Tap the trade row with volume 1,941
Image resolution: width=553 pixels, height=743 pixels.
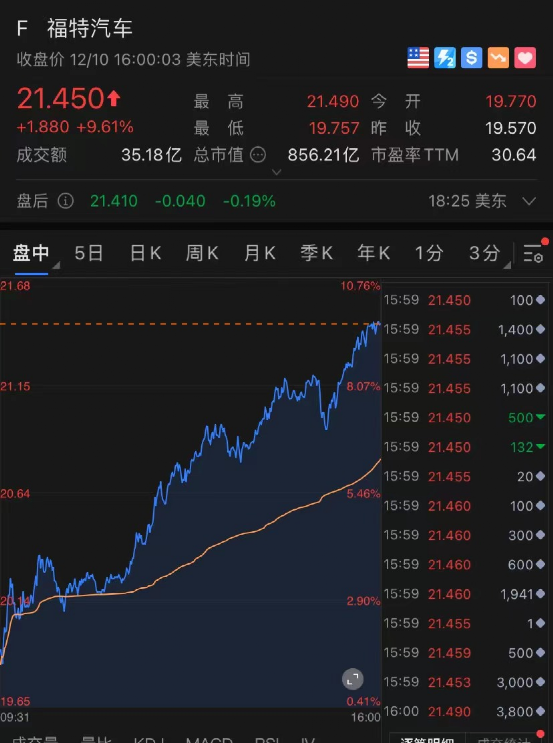[x=464, y=594]
